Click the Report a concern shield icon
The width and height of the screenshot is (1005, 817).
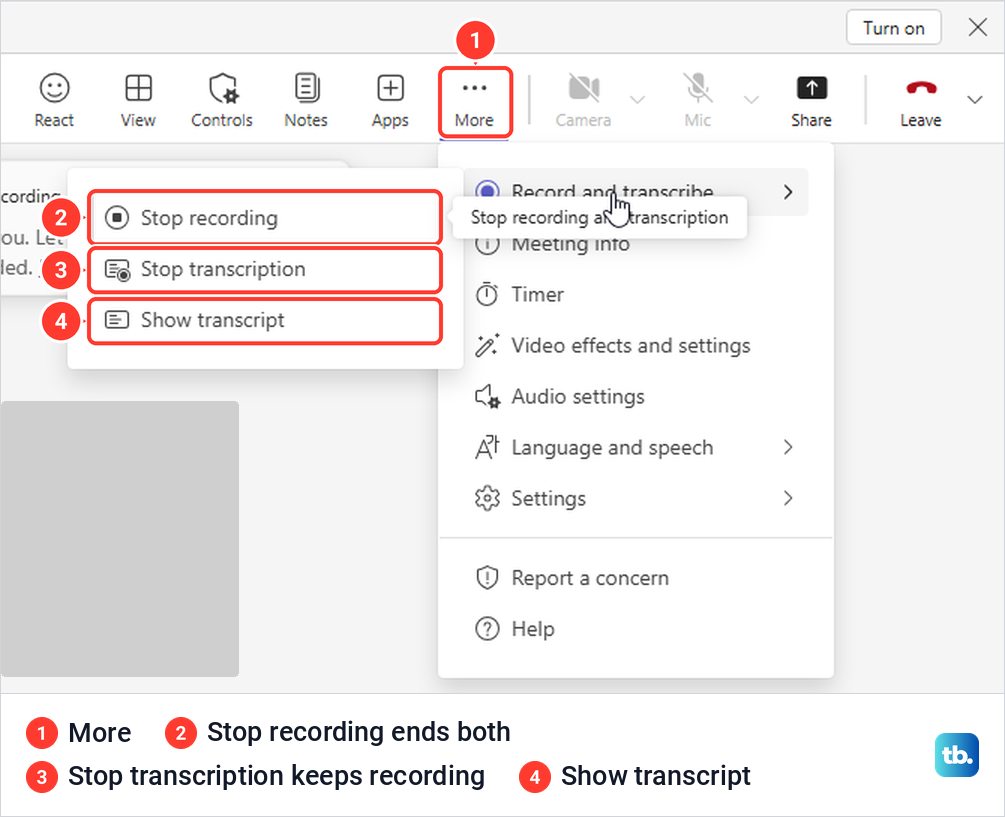[487, 578]
